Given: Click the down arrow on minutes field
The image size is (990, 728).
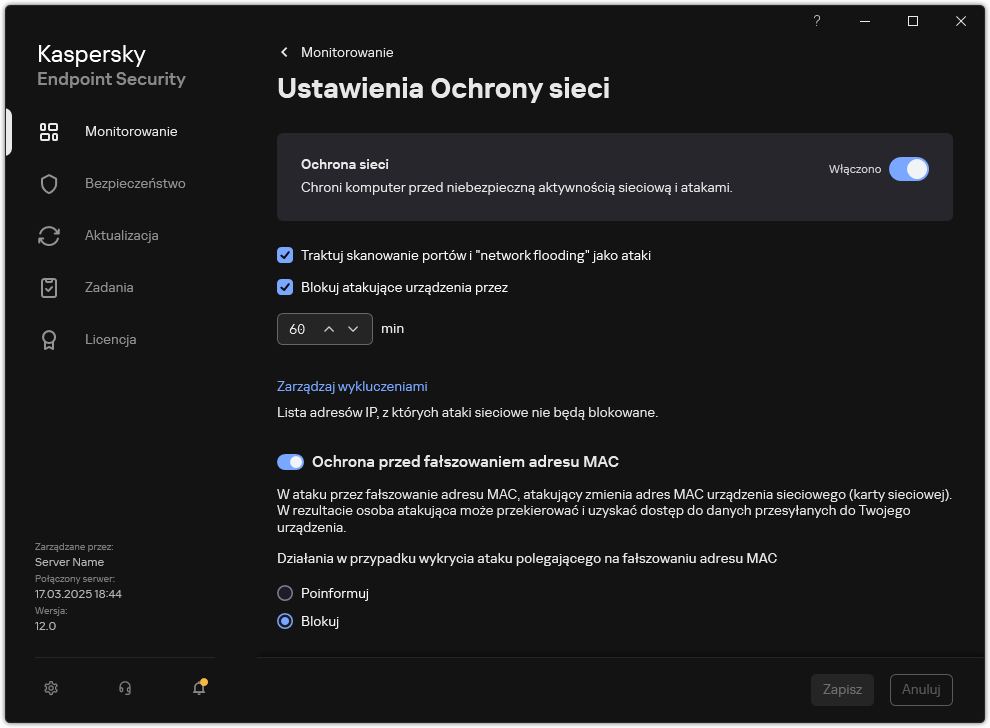Looking at the screenshot, I should [x=353, y=328].
